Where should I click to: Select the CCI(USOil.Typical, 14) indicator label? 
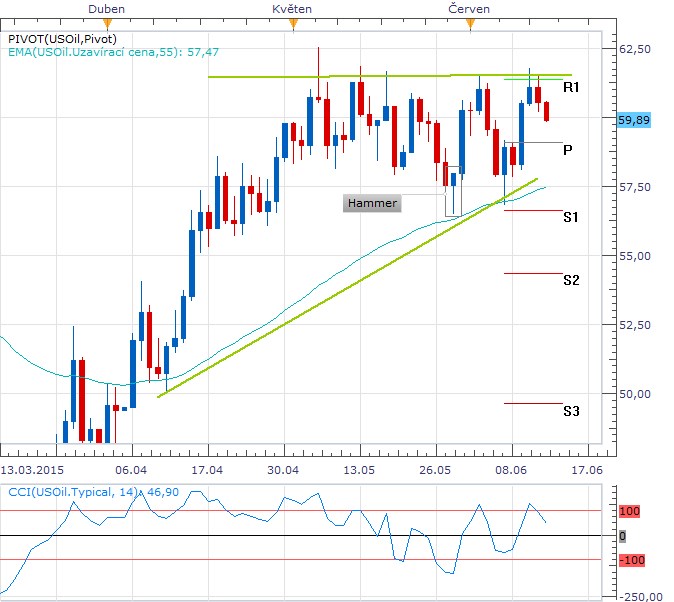[93, 492]
